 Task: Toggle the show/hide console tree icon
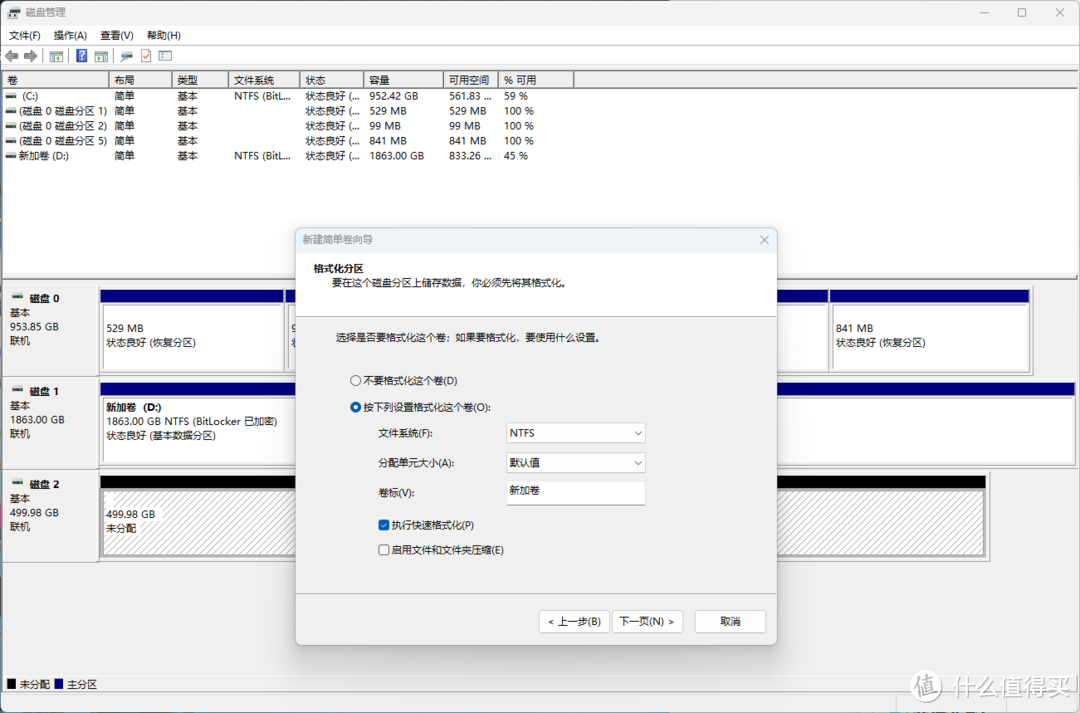tap(57, 56)
